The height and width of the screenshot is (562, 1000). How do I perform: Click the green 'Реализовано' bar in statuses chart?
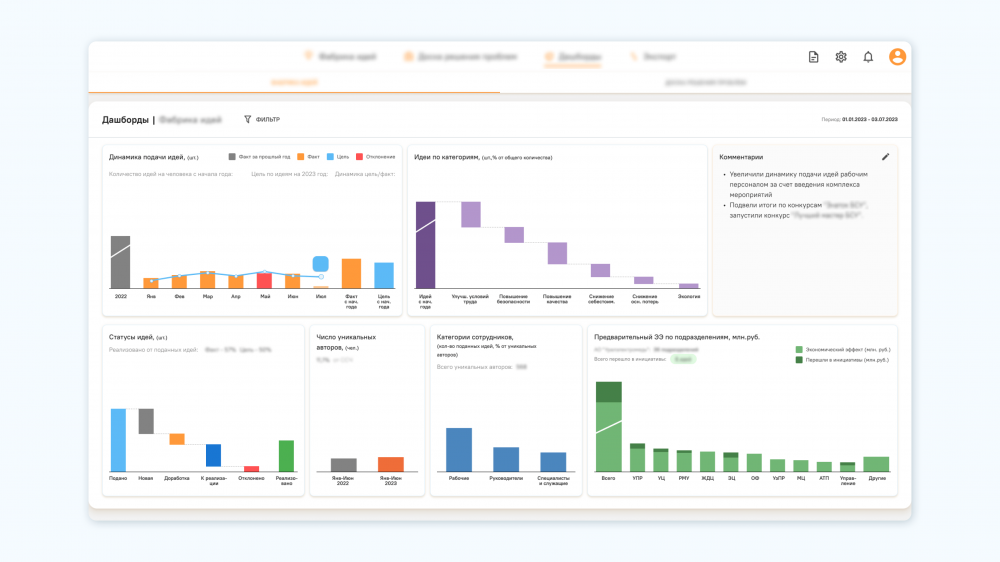click(286, 456)
